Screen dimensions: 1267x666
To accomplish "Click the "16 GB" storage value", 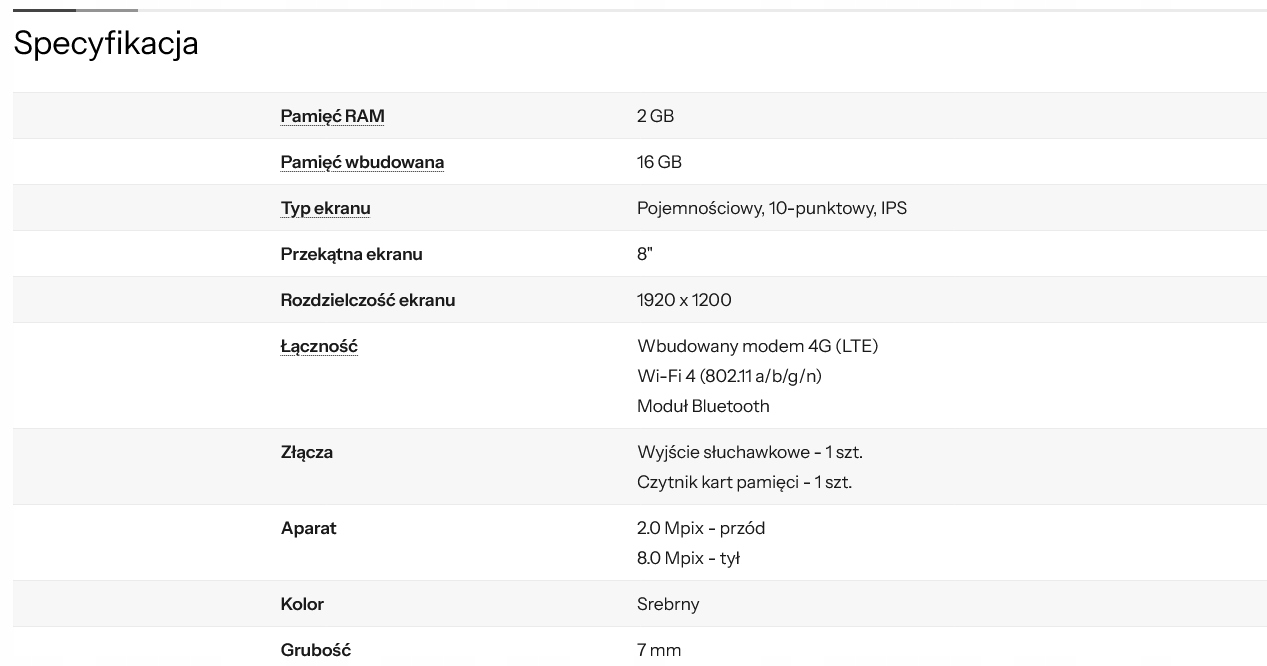I will (x=659, y=162).
